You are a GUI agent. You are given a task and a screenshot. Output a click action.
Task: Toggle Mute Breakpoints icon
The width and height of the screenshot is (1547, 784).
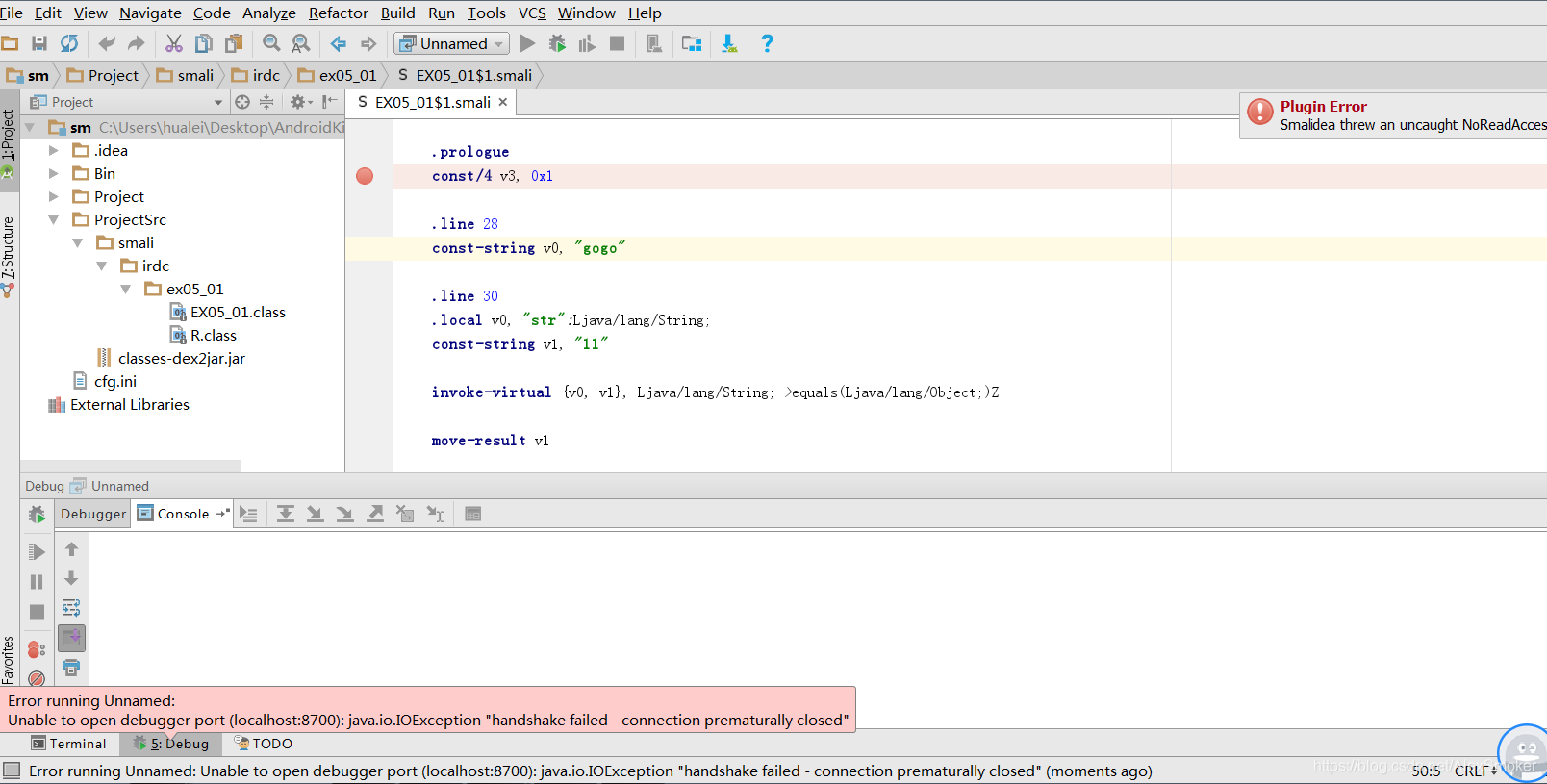37,678
